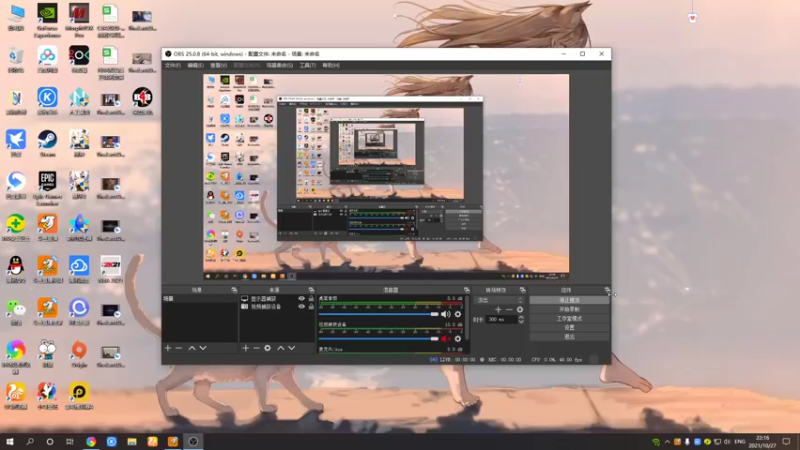Screen dimensions: 800x450
Task: Open the 编辑(E) menu
Action: [195, 65]
